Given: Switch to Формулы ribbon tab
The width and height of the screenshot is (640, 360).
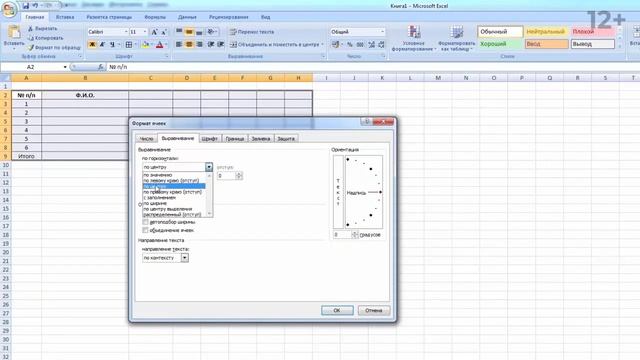Looking at the screenshot, I should click(155, 17).
